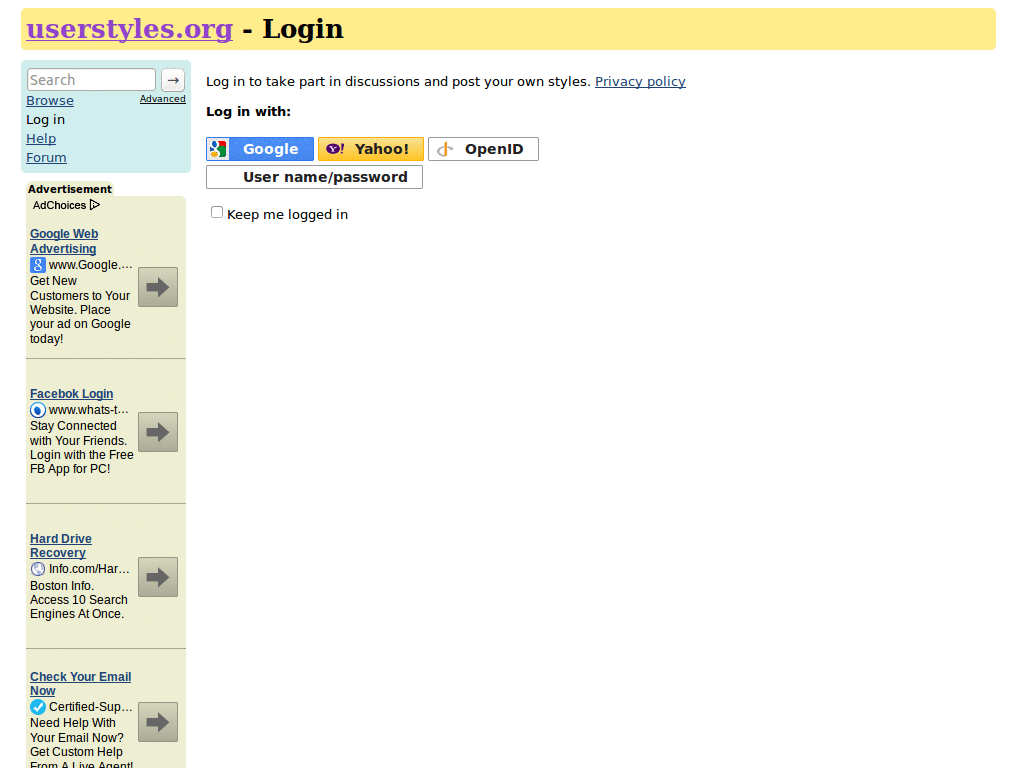Click the search submit arrow button

coord(173,80)
